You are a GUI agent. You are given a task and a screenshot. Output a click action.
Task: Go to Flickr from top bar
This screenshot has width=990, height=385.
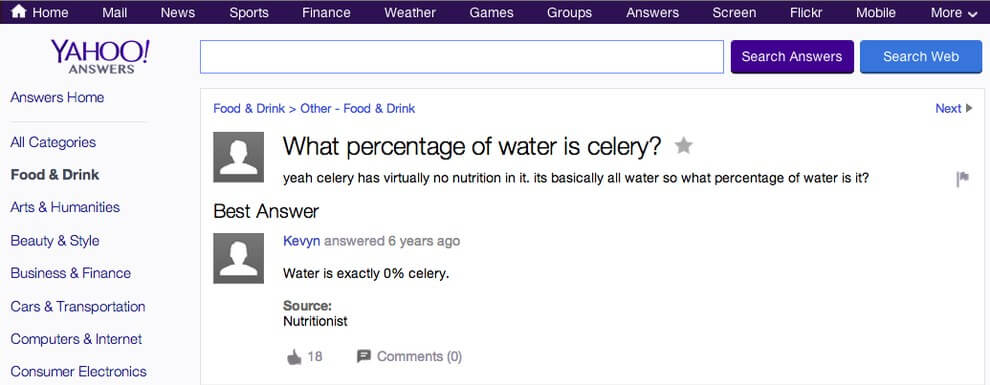click(x=806, y=12)
